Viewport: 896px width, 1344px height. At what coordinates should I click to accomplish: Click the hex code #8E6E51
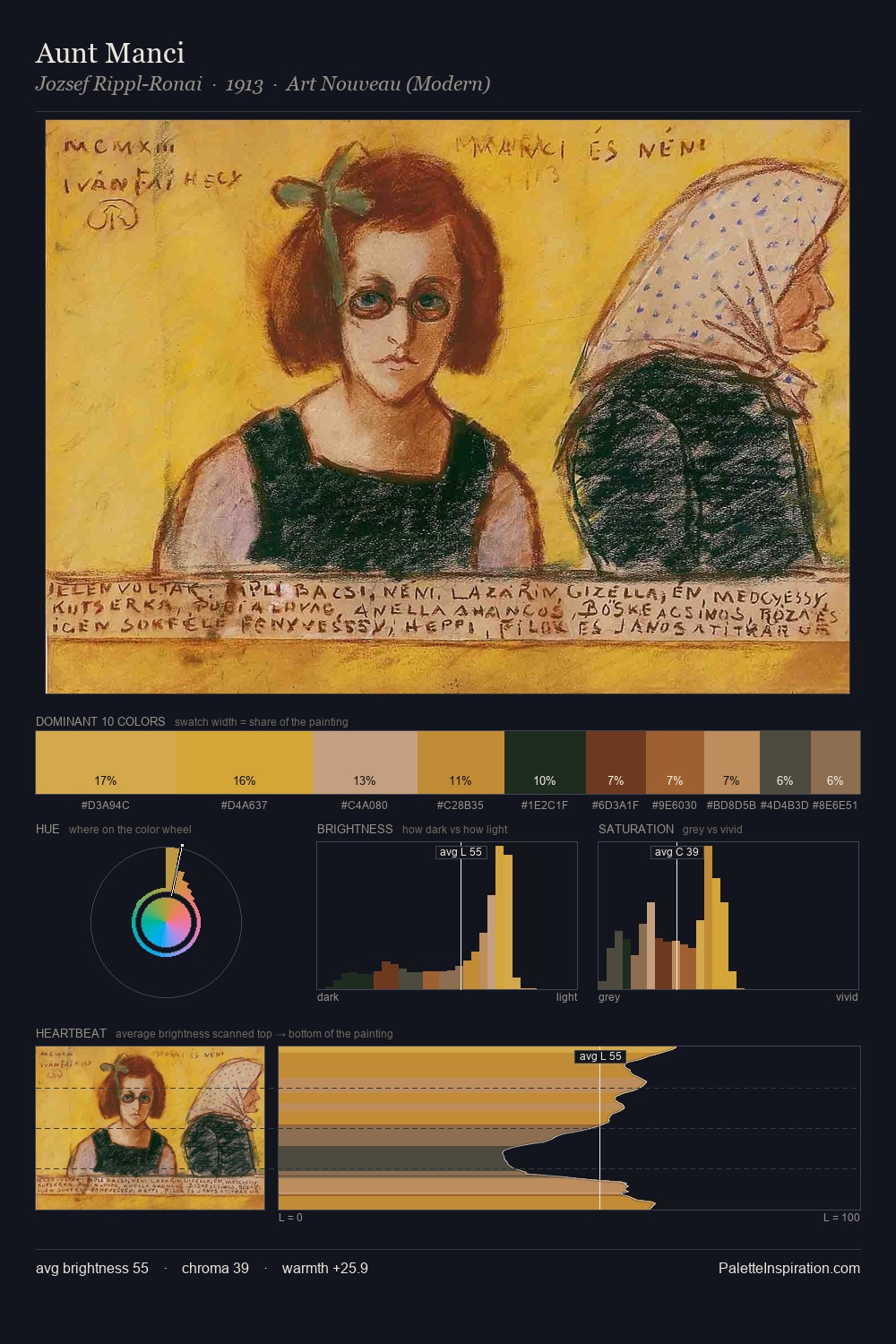[x=835, y=806]
